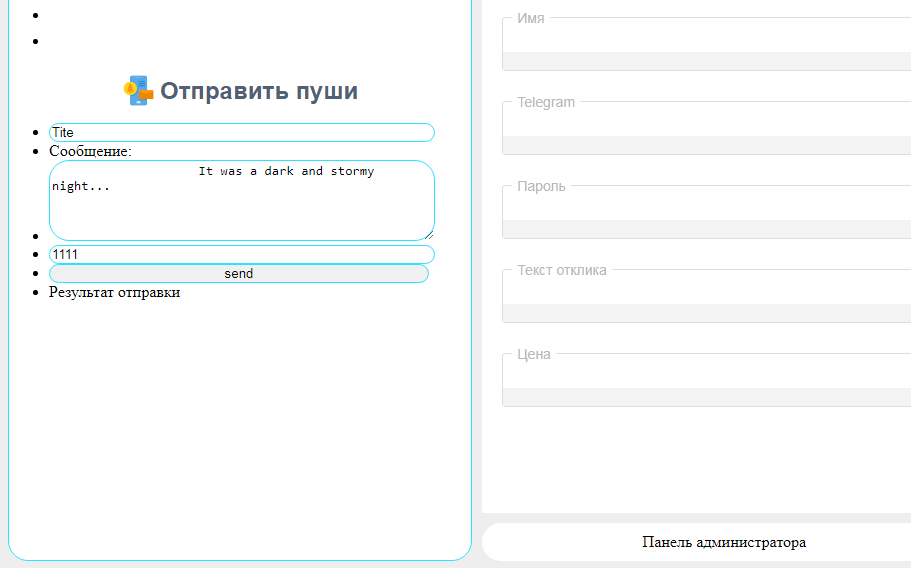The height and width of the screenshot is (568, 911).
Task: Focus the 'Текст отклика' input field
Action: pyautogui.click(x=706, y=289)
